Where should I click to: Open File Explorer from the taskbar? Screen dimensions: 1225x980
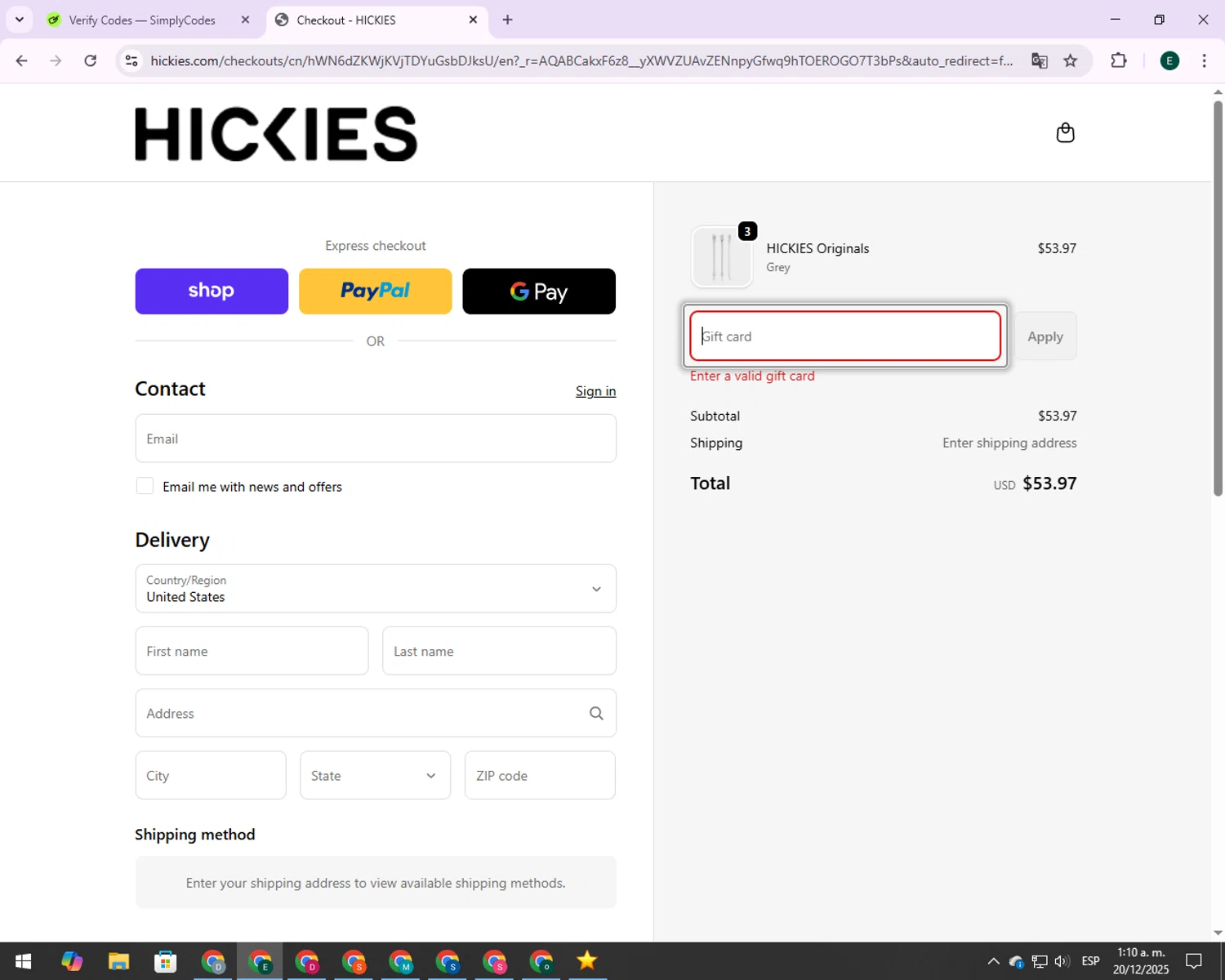point(118,961)
